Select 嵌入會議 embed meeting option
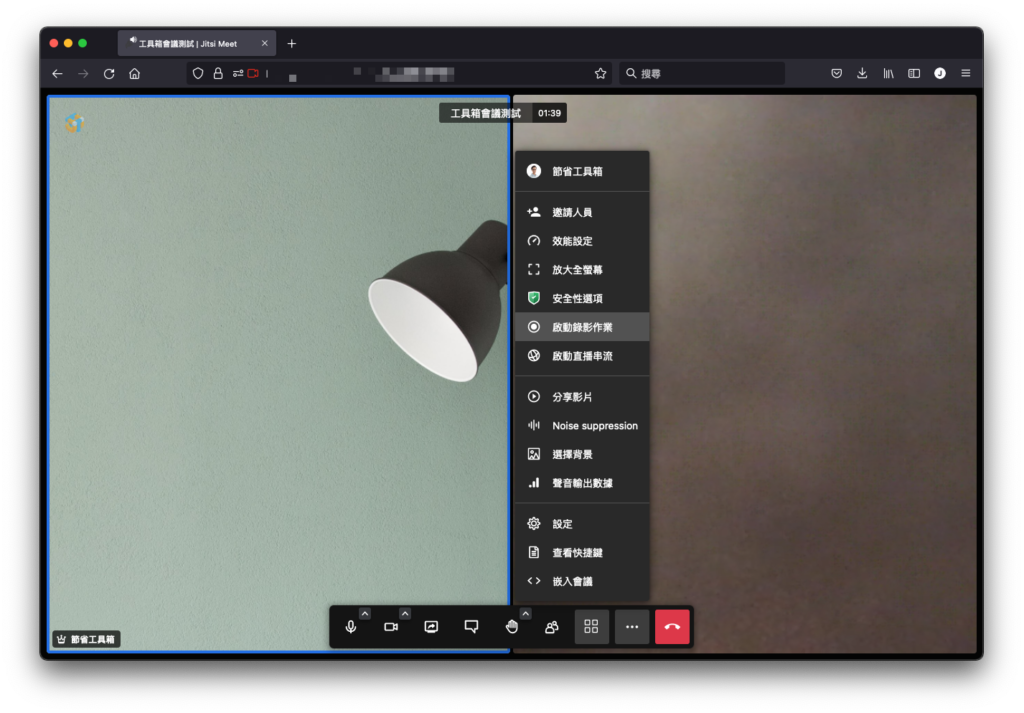The height and width of the screenshot is (713, 1024). point(582,581)
